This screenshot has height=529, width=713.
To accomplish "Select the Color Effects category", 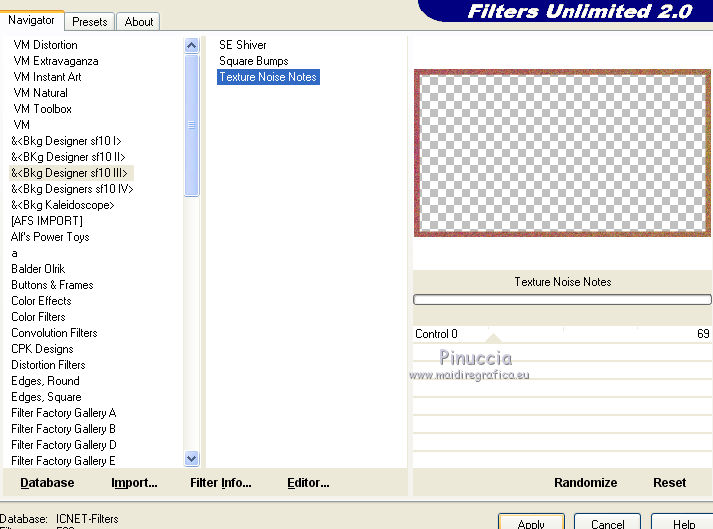I will coord(41,301).
